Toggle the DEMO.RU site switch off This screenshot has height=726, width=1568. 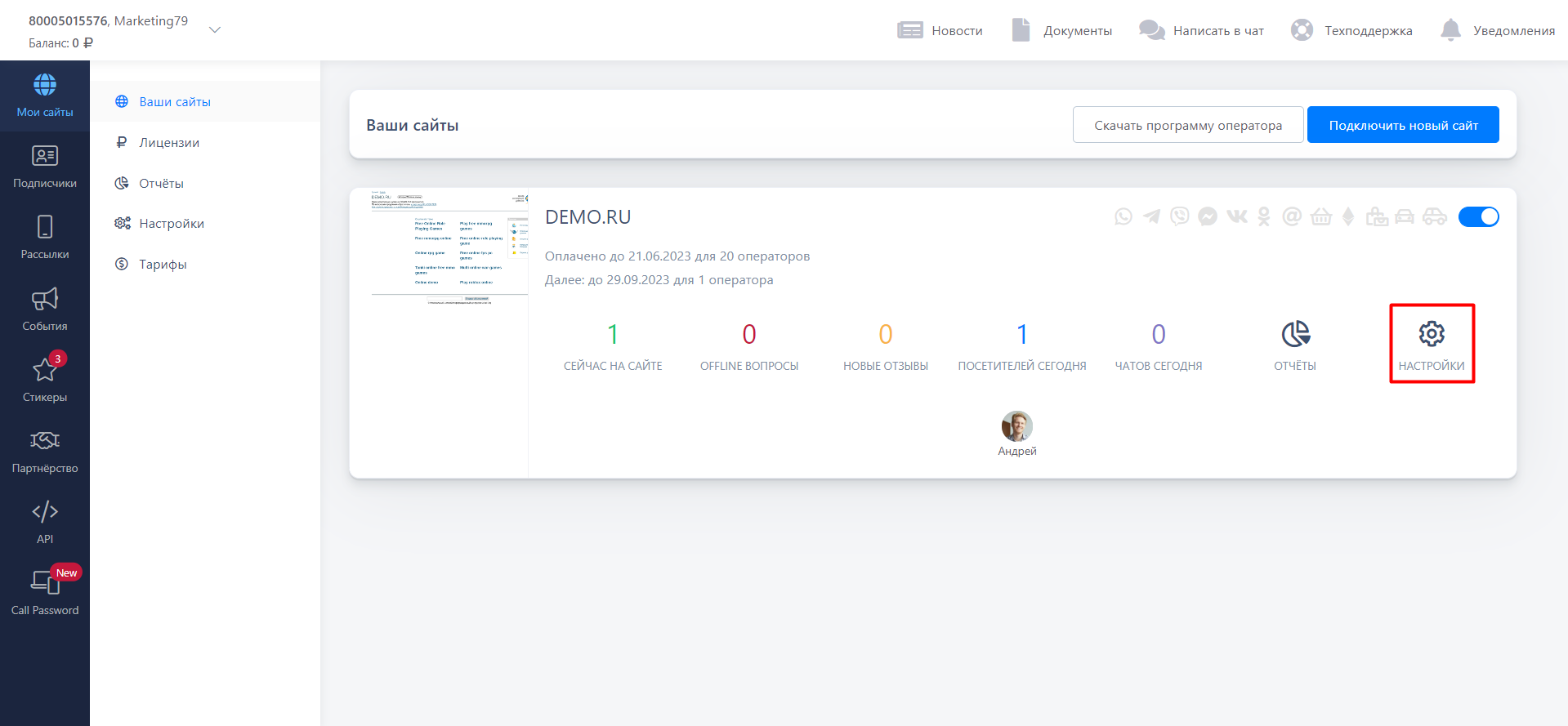coord(1478,216)
